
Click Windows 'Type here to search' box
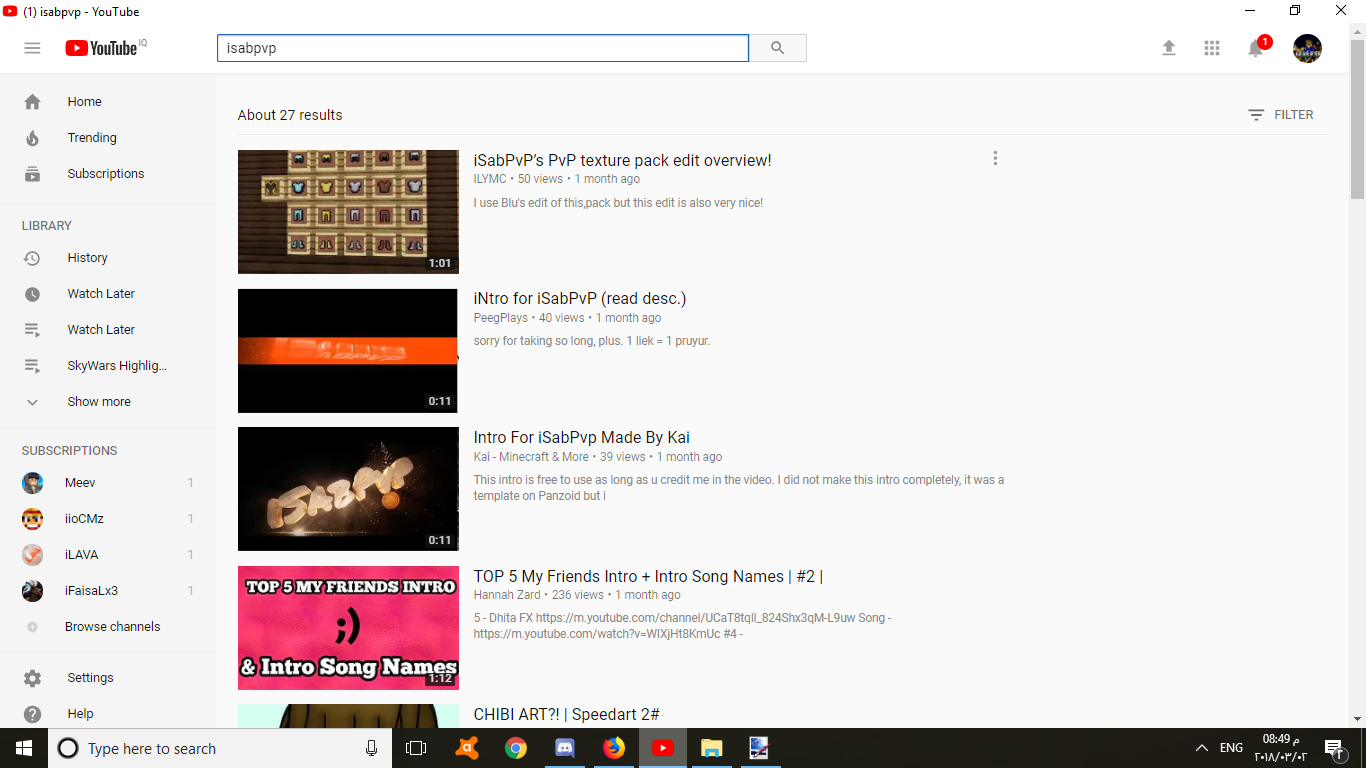(x=219, y=748)
